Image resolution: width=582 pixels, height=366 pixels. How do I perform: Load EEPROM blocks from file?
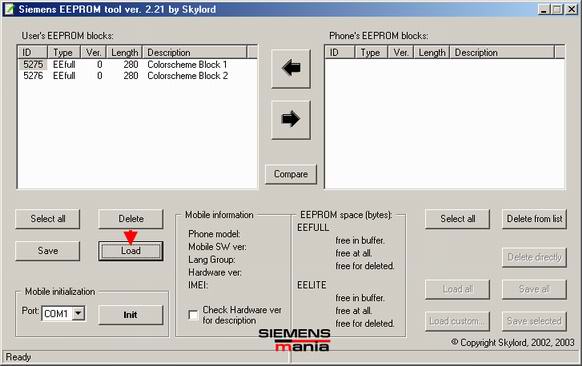pyautogui.click(x=131, y=251)
